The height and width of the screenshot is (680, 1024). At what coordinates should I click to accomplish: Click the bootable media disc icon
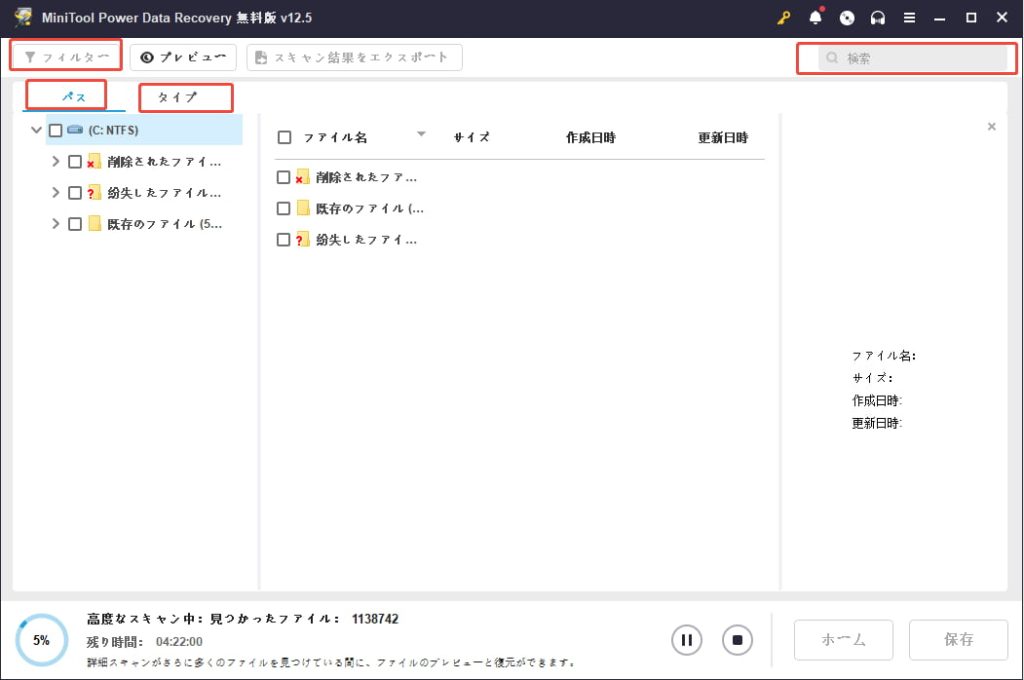[847, 18]
